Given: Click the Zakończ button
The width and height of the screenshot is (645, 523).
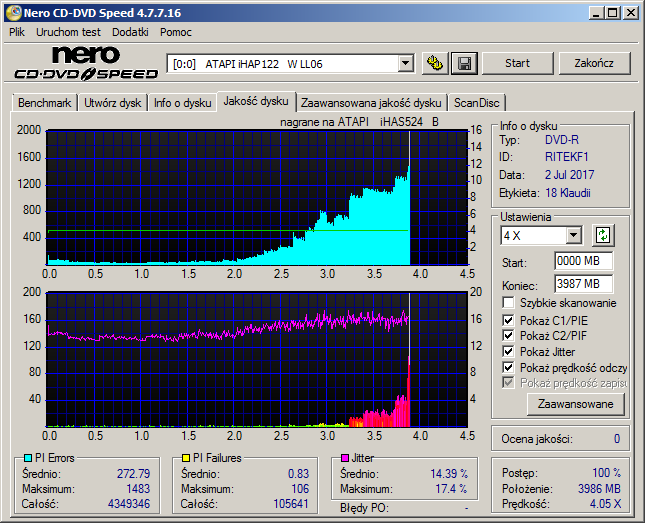Looking at the screenshot, I should [x=594, y=63].
